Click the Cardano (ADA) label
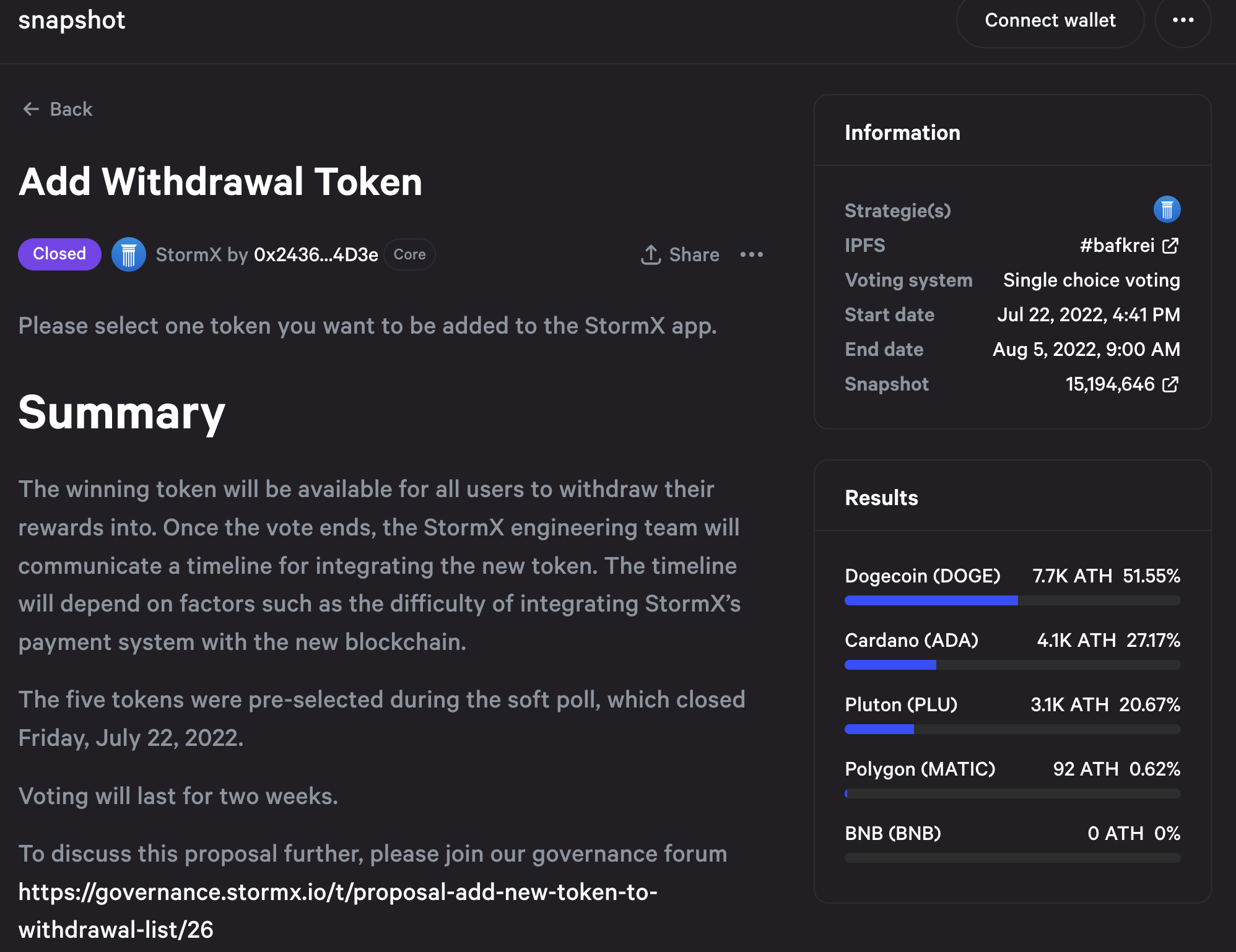The height and width of the screenshot is (952, 1236). 912,641
